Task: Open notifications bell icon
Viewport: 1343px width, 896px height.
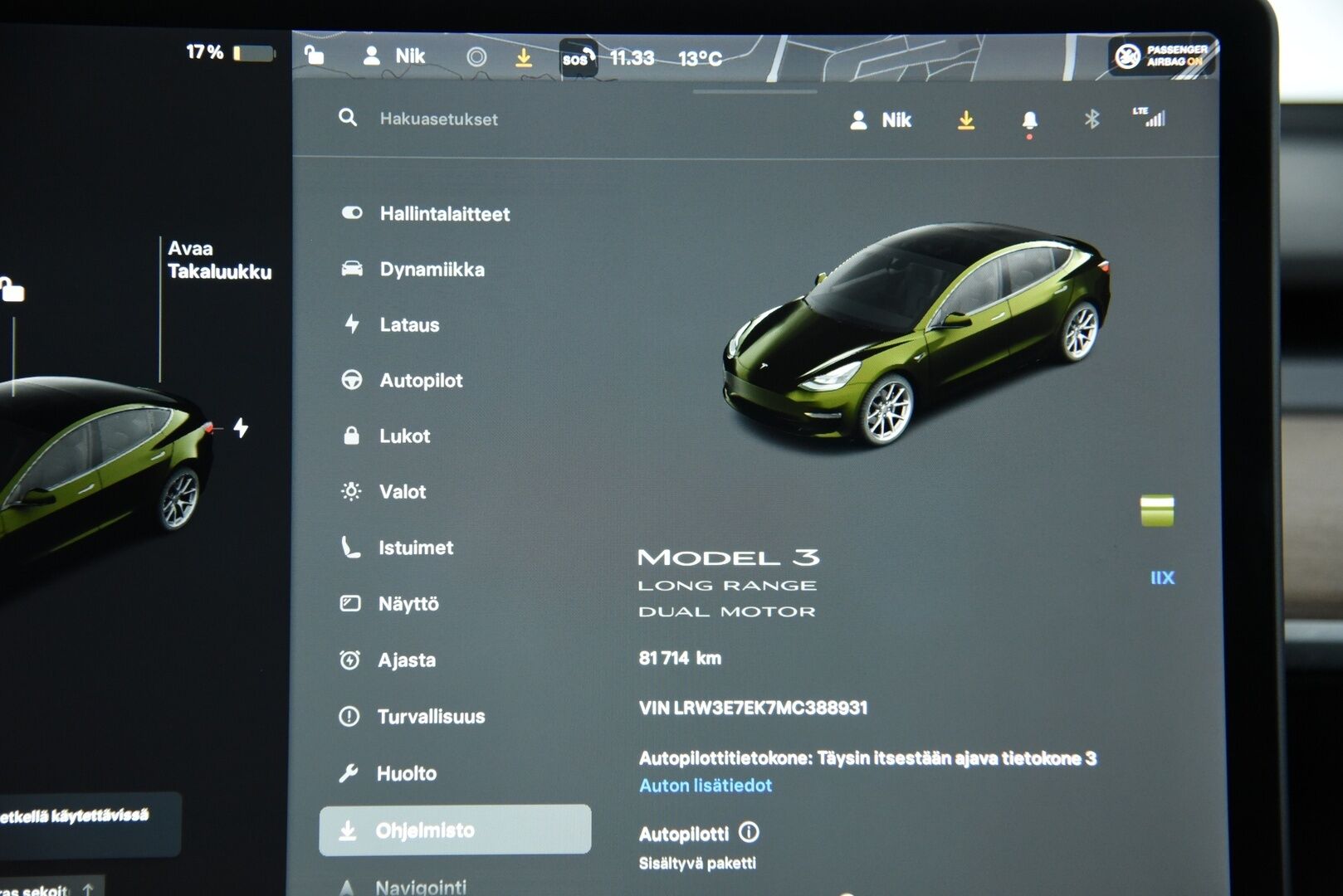Action: click(1029, 121)
